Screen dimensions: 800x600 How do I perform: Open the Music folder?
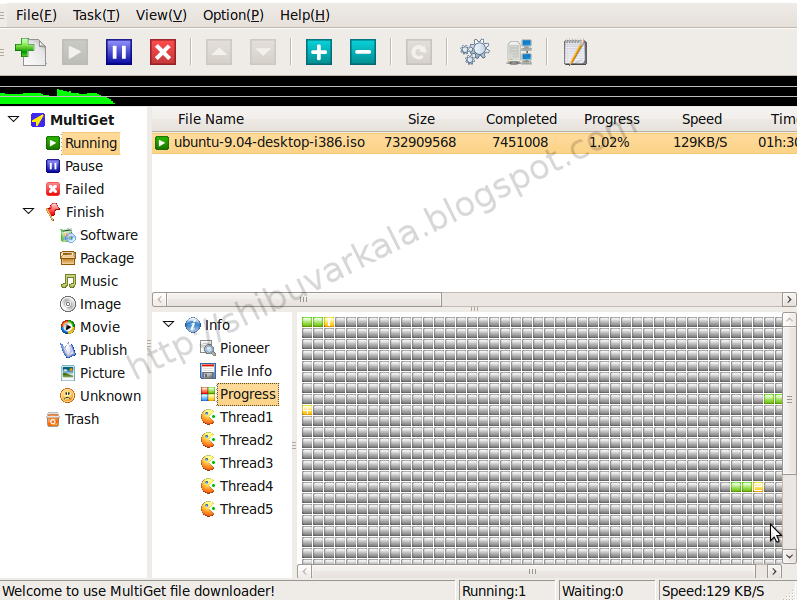point(98,281)
